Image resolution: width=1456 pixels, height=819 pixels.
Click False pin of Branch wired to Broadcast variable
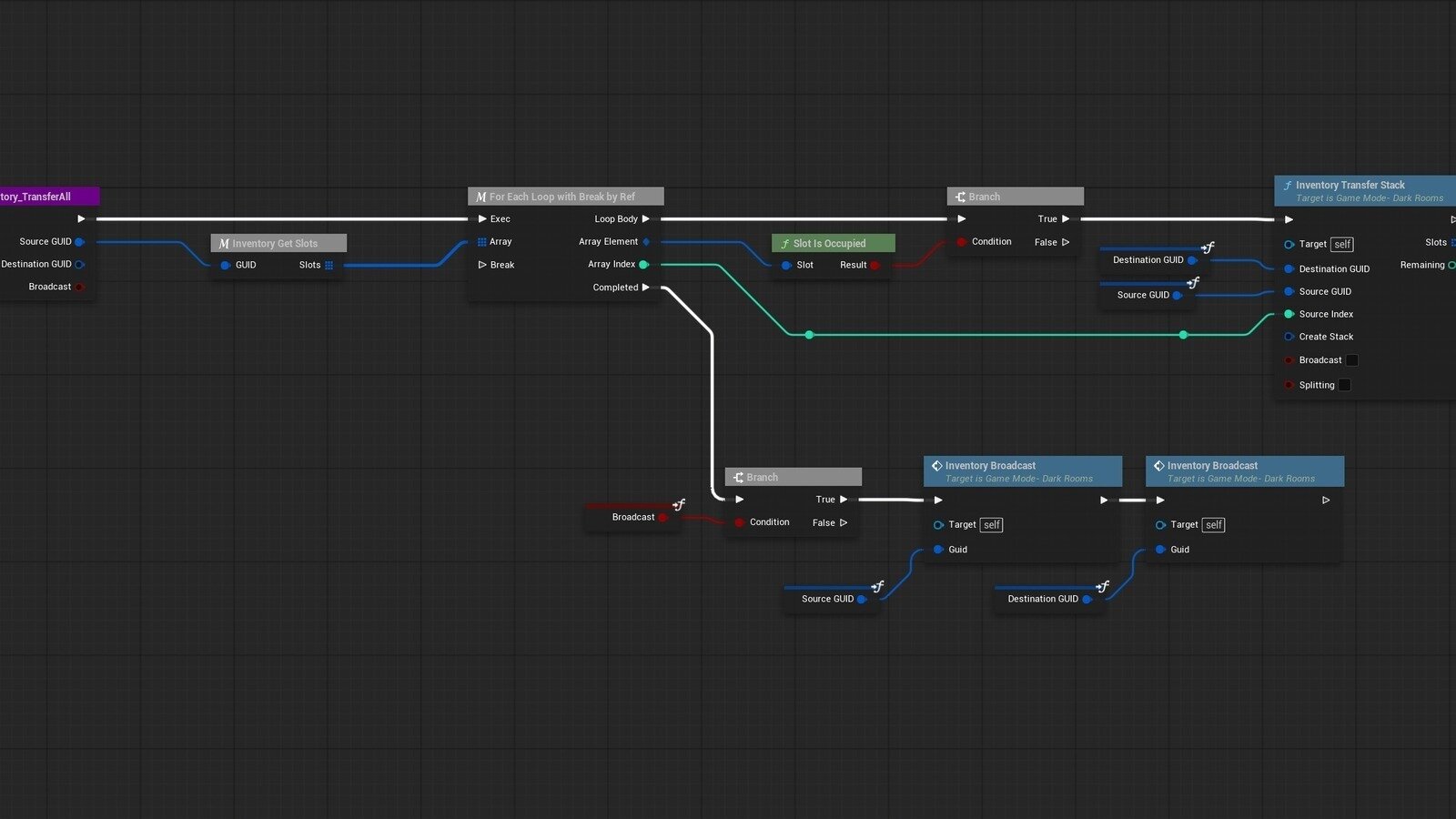(x=844, y=522)
